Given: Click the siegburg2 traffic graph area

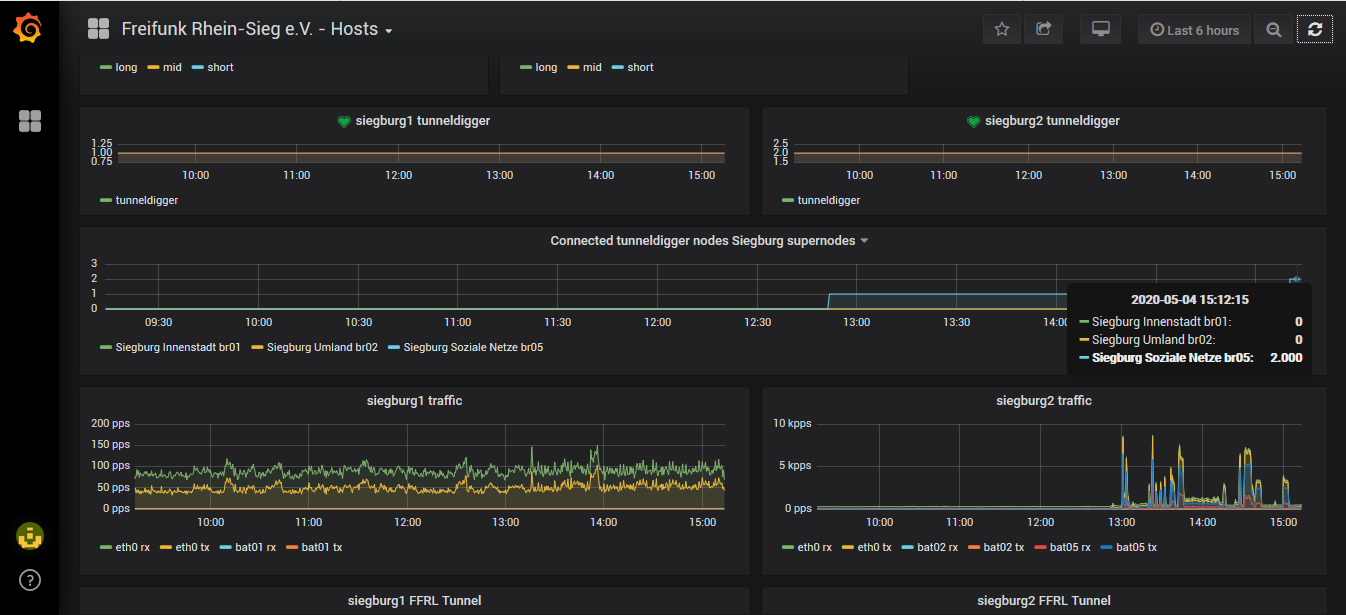Looking at the screenshot, I should coord(1059,466).
